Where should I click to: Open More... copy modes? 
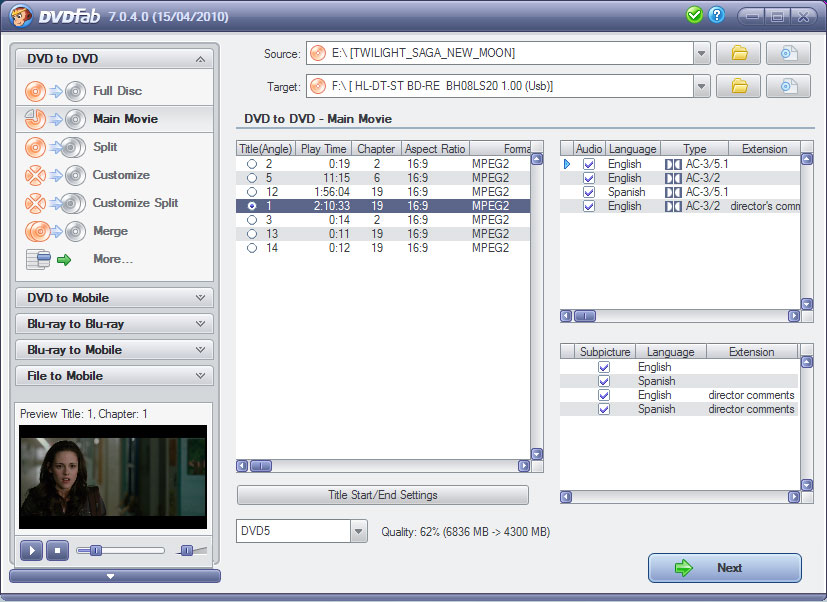[x=113, y=259]
